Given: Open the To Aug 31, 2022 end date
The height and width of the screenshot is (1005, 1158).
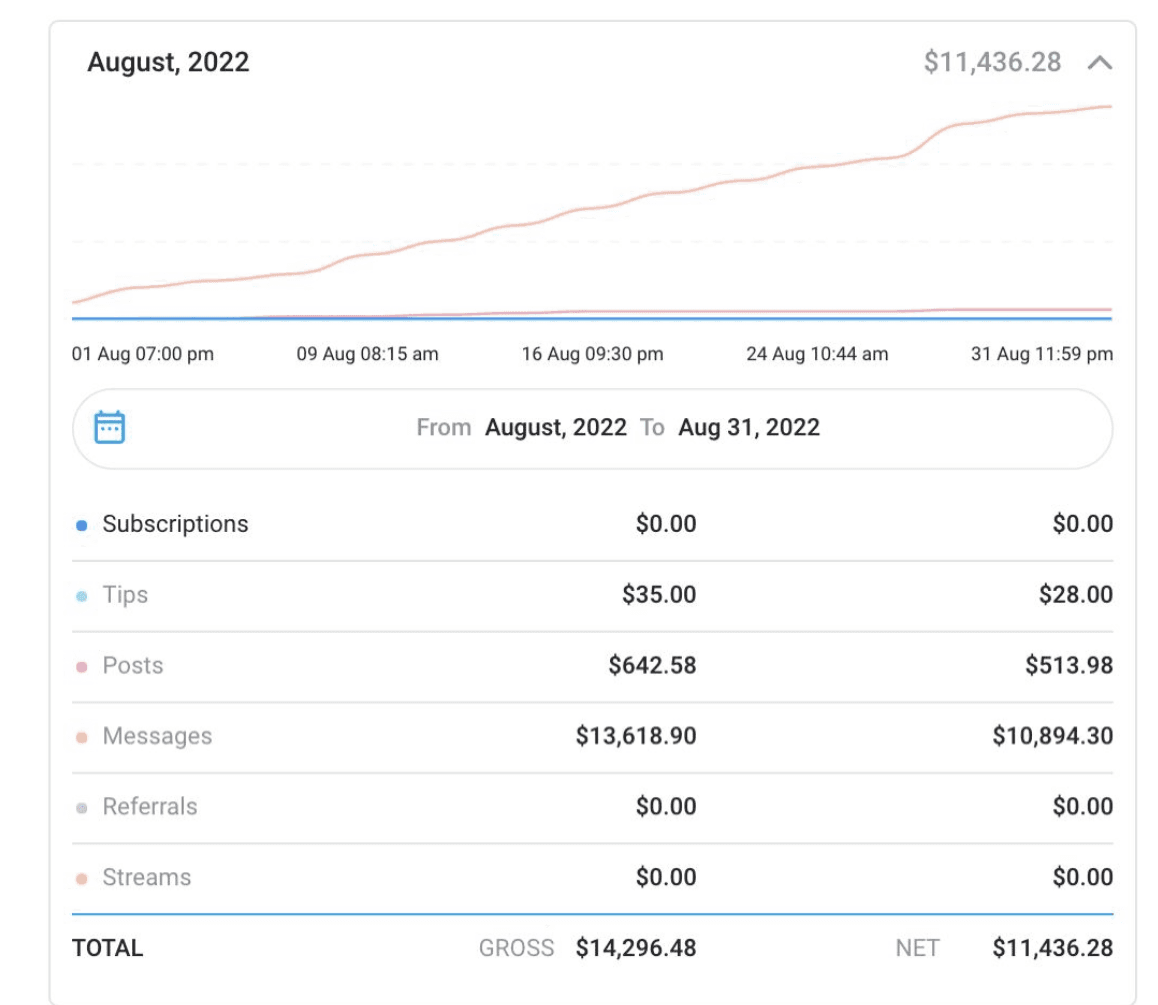Looking at the screenshot, I should click(748, 427).
